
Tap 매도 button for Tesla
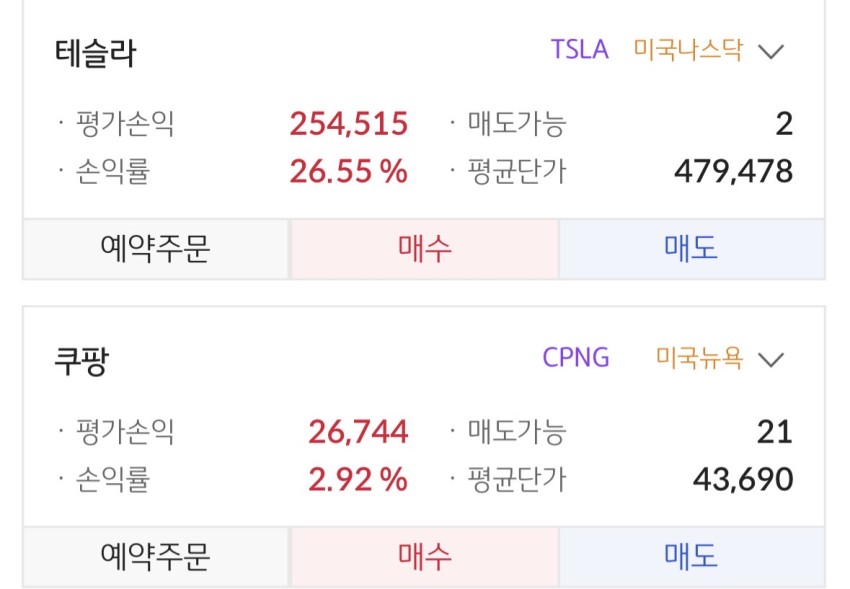tap(692, 249)
